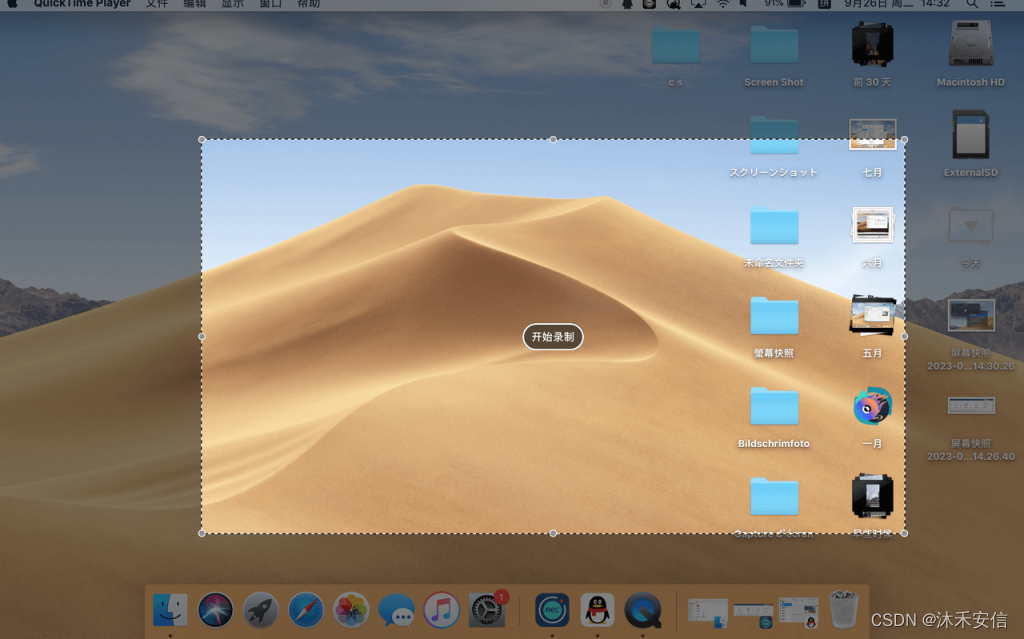Screen dimensions: 1024x639
Task: Restore minimized Finder window in Dock
Action: tap(708, 613)
